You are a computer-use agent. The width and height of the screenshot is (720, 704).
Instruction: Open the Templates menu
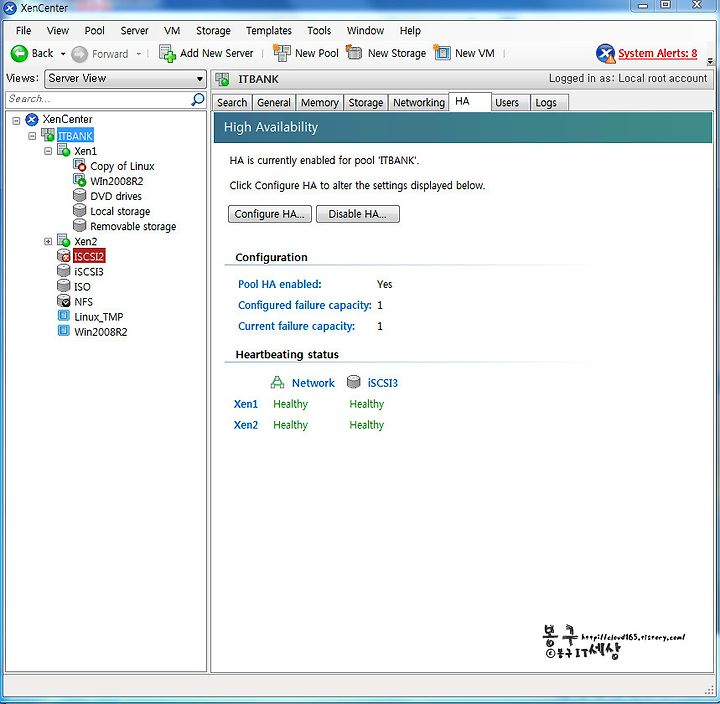(269, 31)
